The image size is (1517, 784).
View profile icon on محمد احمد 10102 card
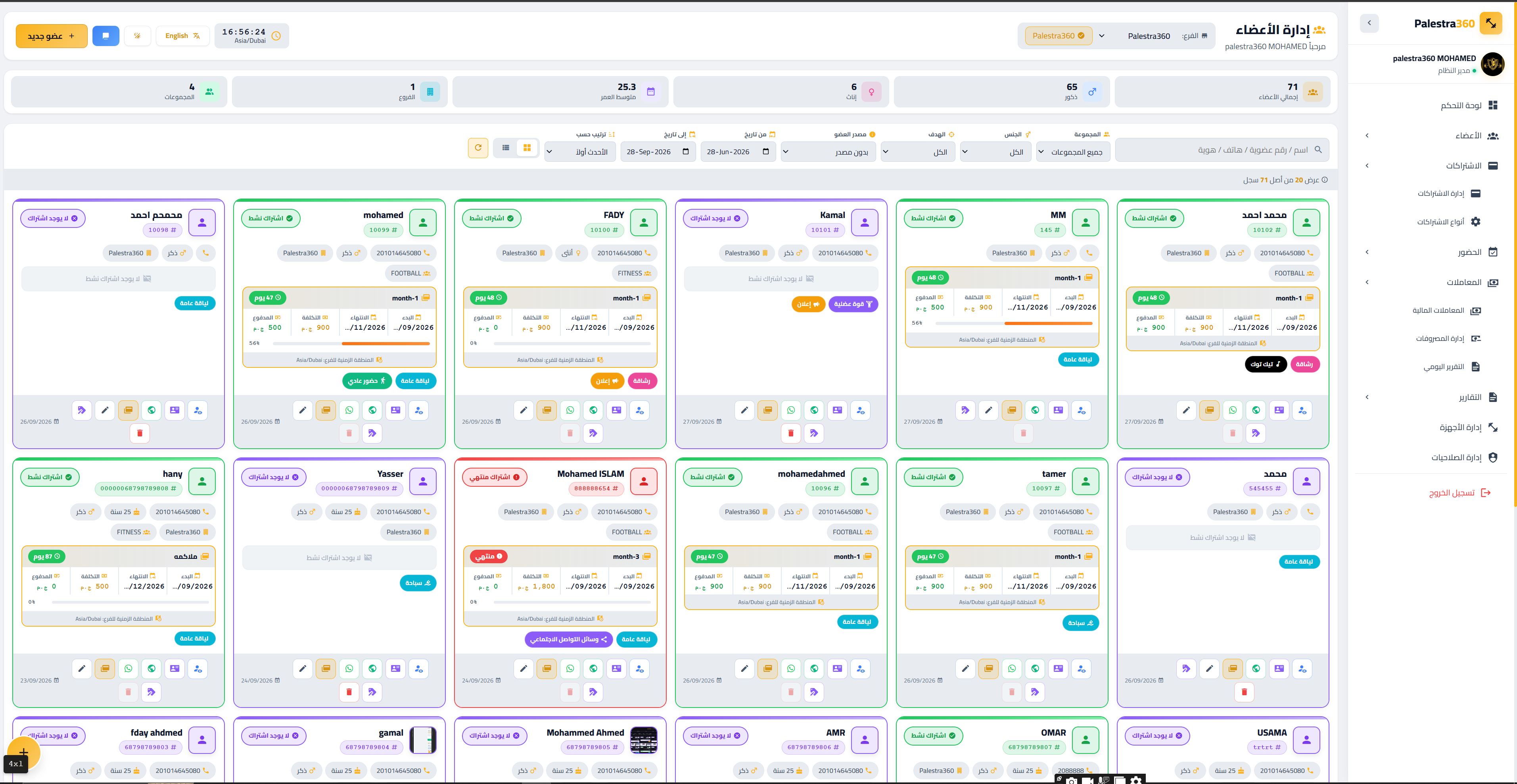pos(1302,410)
